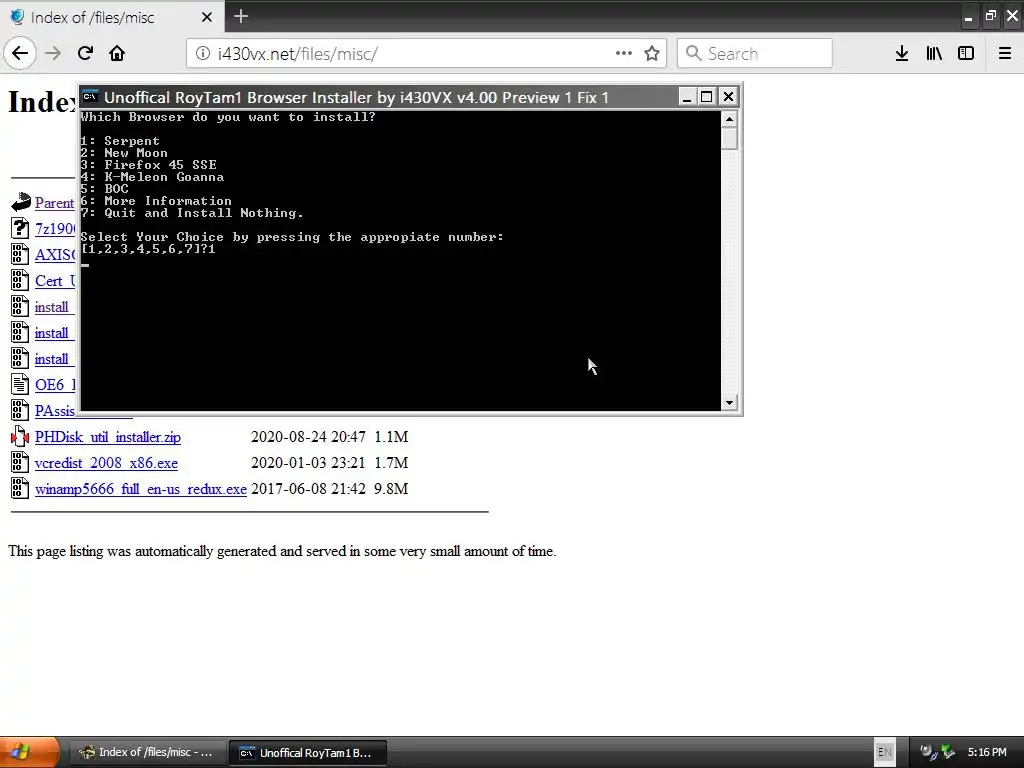The image size is (1024, 768).
Task: Open the Parent directory link
Action: point(54,203)
